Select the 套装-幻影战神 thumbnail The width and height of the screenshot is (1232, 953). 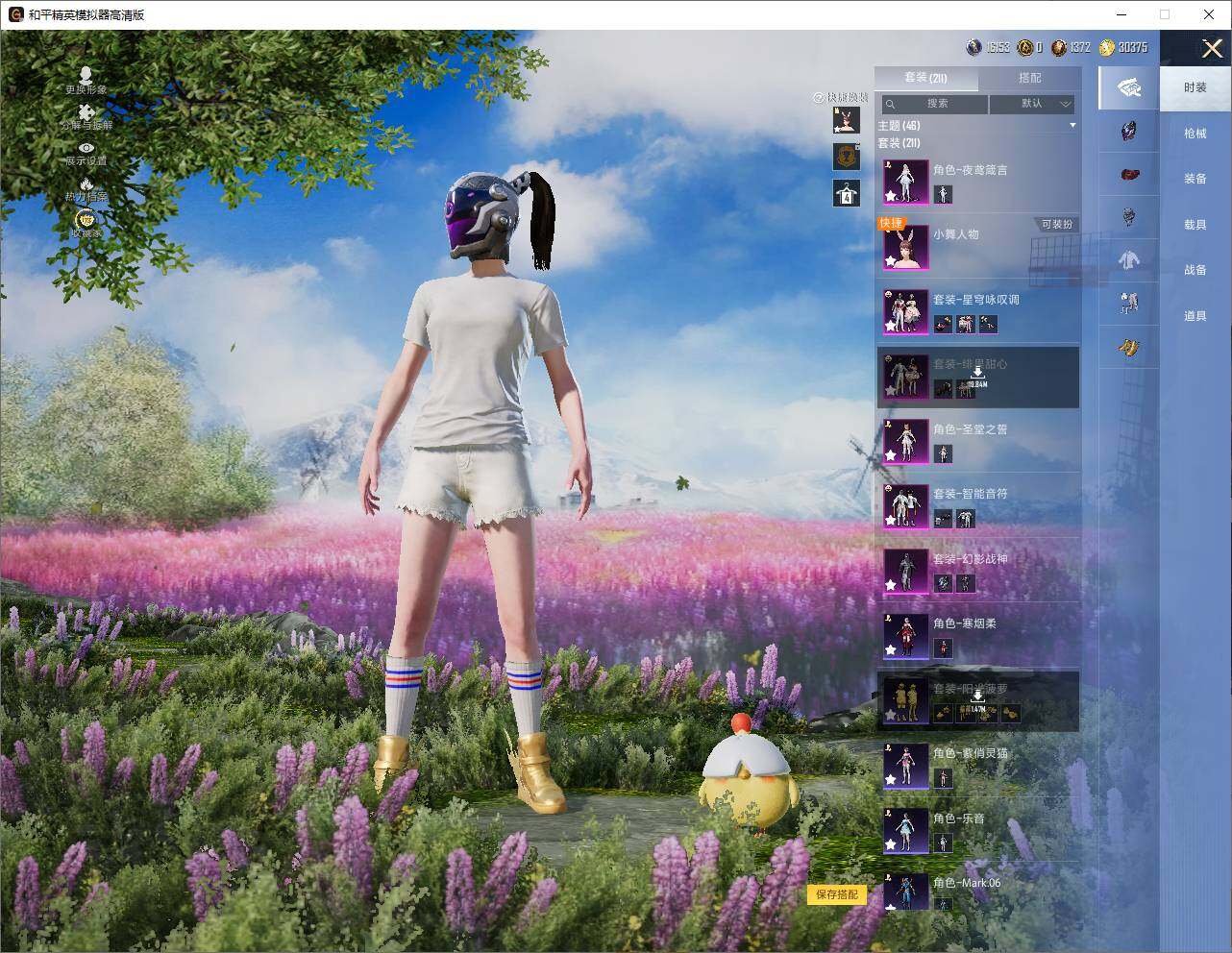tap(905, 571)
